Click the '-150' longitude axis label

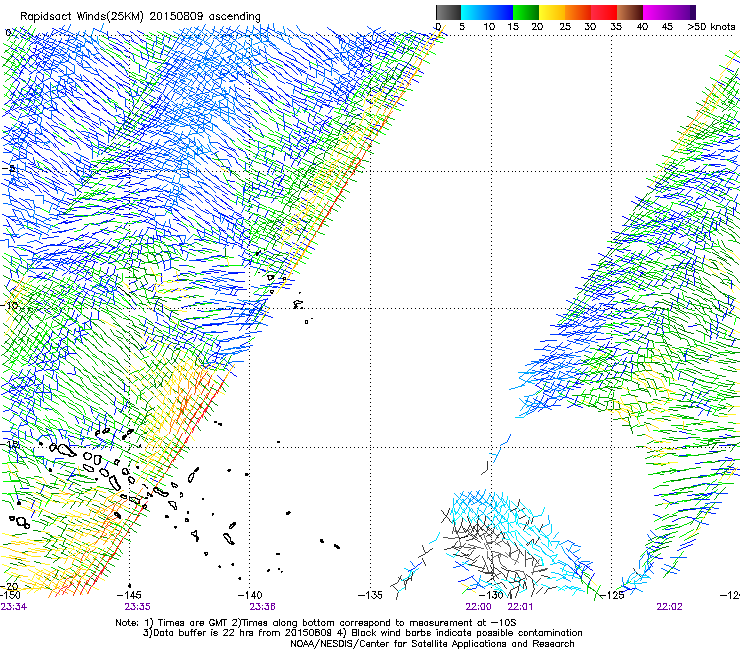[x=10, y=595]
